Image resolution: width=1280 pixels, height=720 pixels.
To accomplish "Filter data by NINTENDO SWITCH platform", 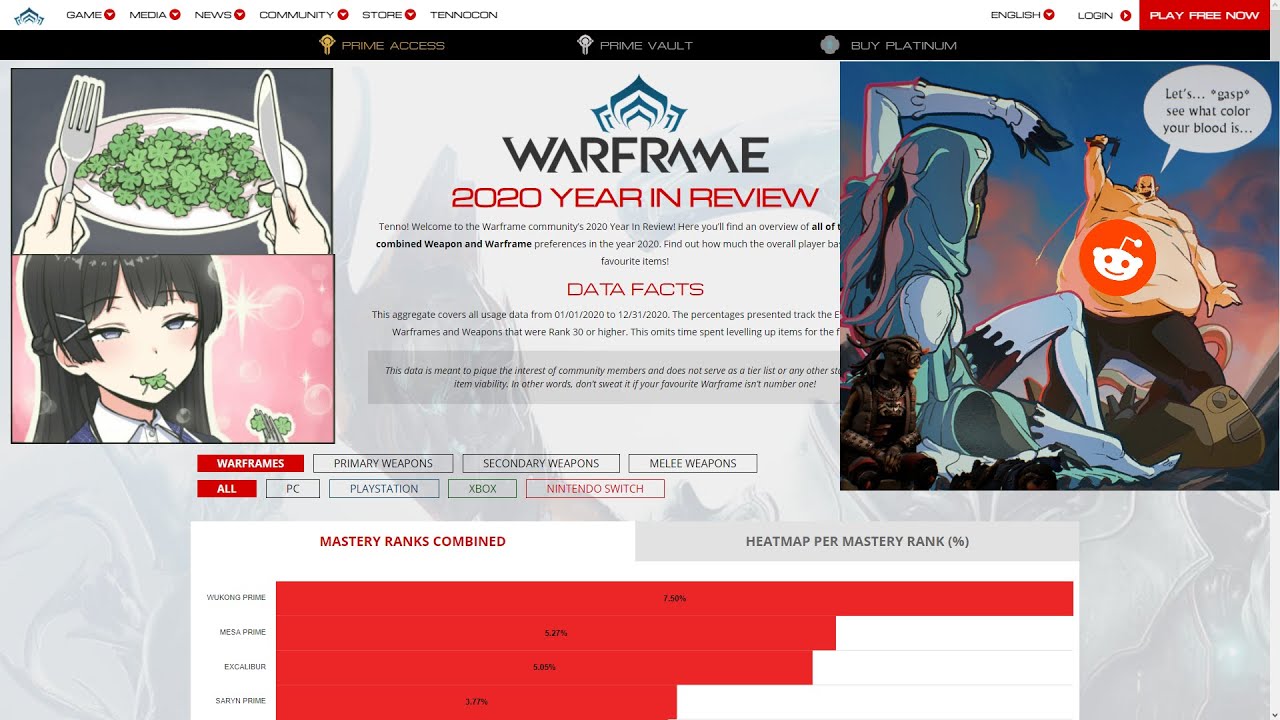I will pos(595,489).
